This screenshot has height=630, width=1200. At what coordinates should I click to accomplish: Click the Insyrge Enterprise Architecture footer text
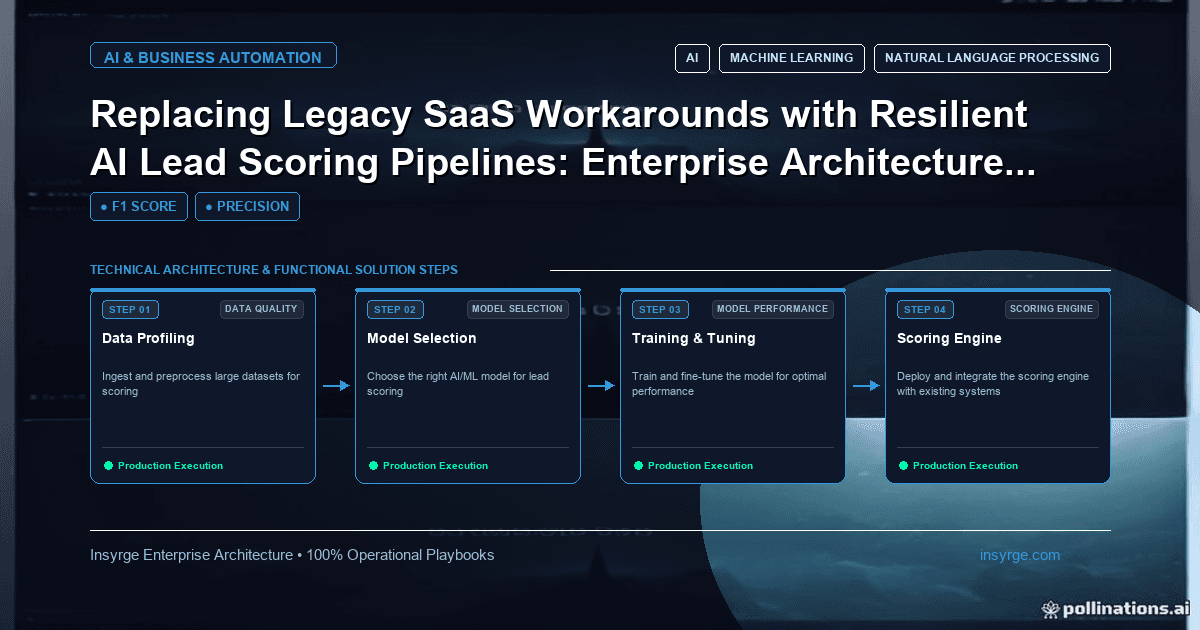(x=292, y=555)
